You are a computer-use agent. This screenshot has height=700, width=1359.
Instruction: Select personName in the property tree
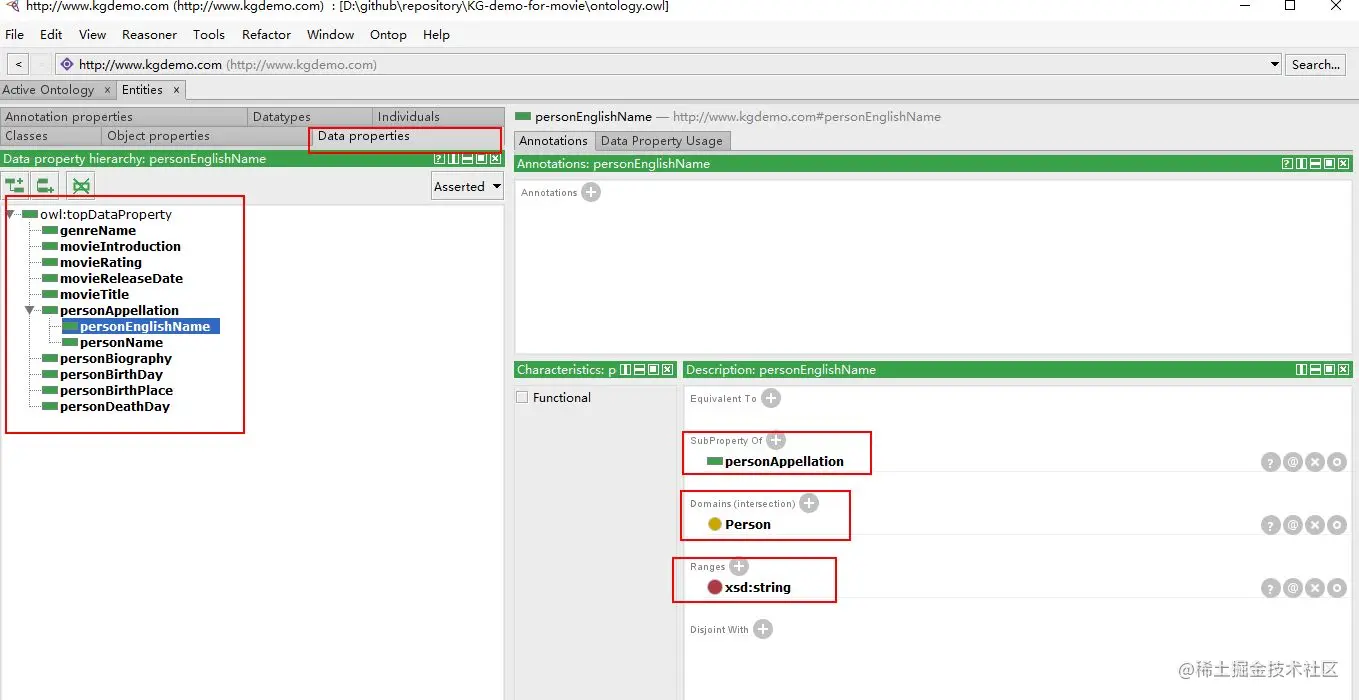click(121, 342)
